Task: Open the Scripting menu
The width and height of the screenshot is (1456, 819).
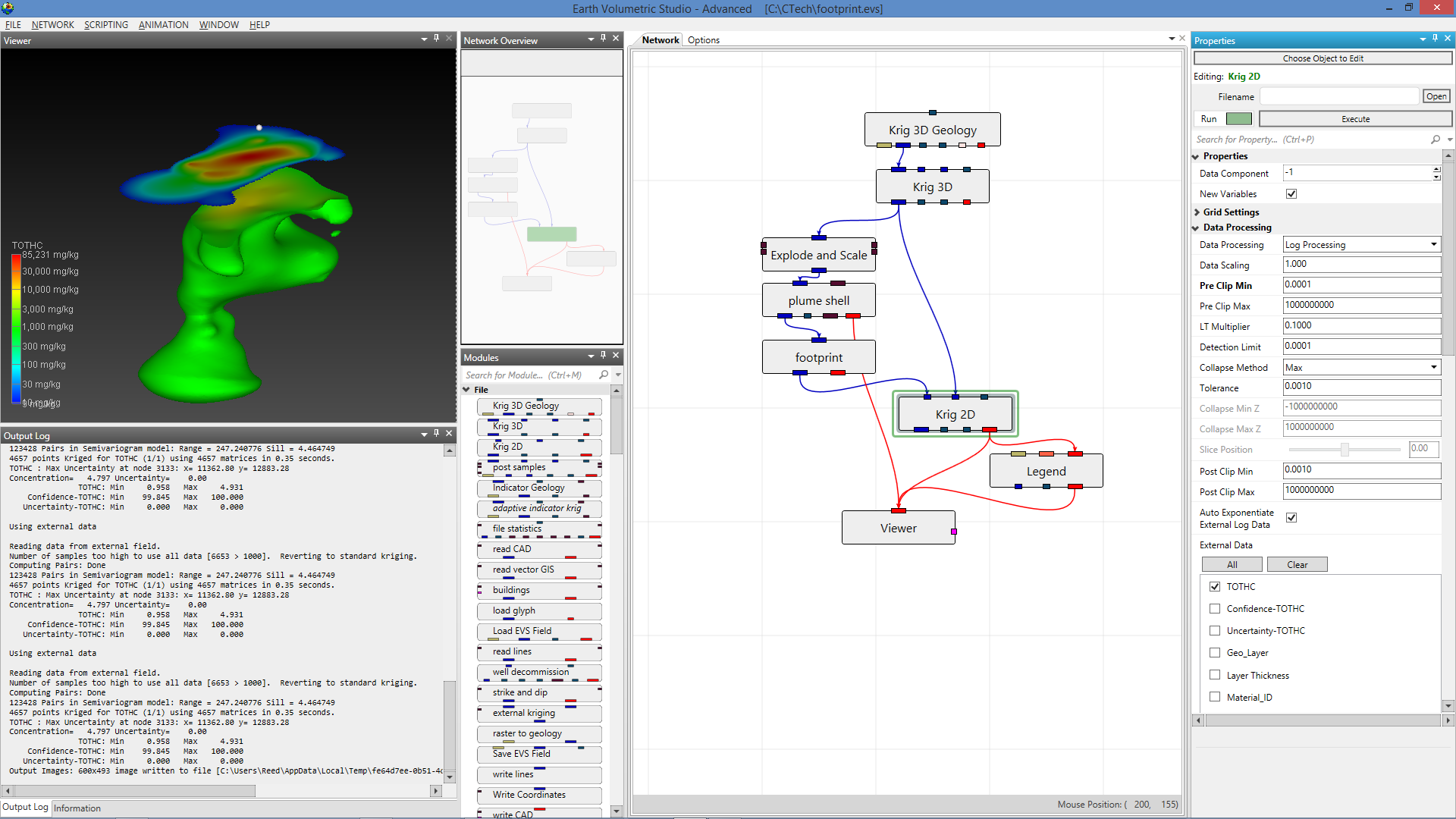Action: click(x=105, y=24)
